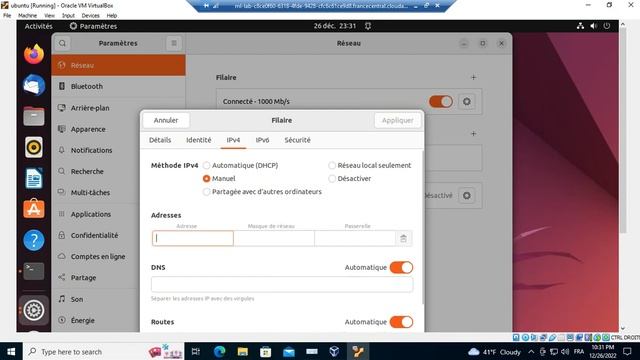Open the VirtualBox Devices menu
This screenshot has width=640, height=360.
[90, 16]
